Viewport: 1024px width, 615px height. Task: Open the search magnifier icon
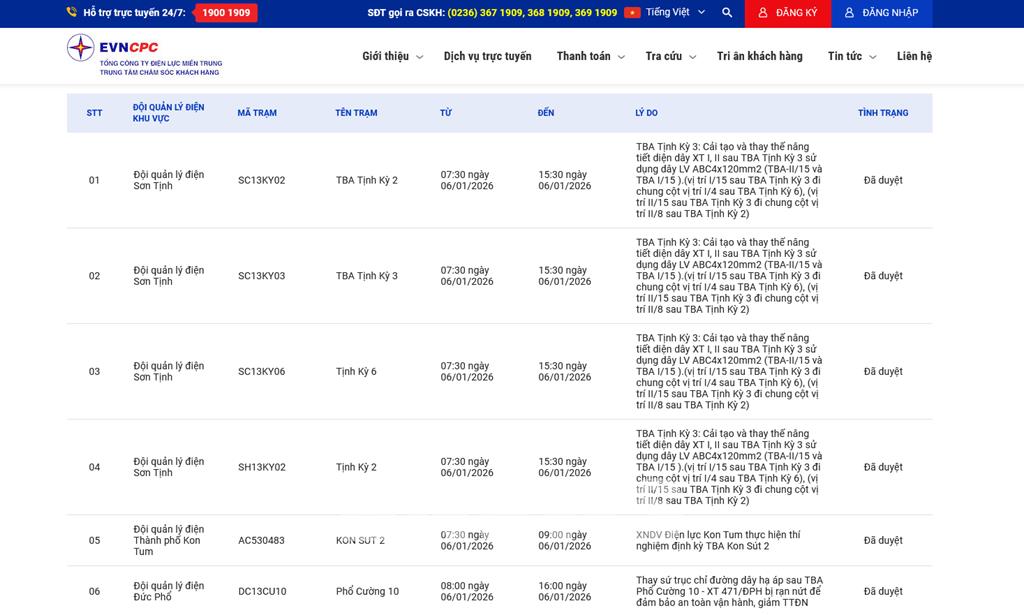click(727, 13)
